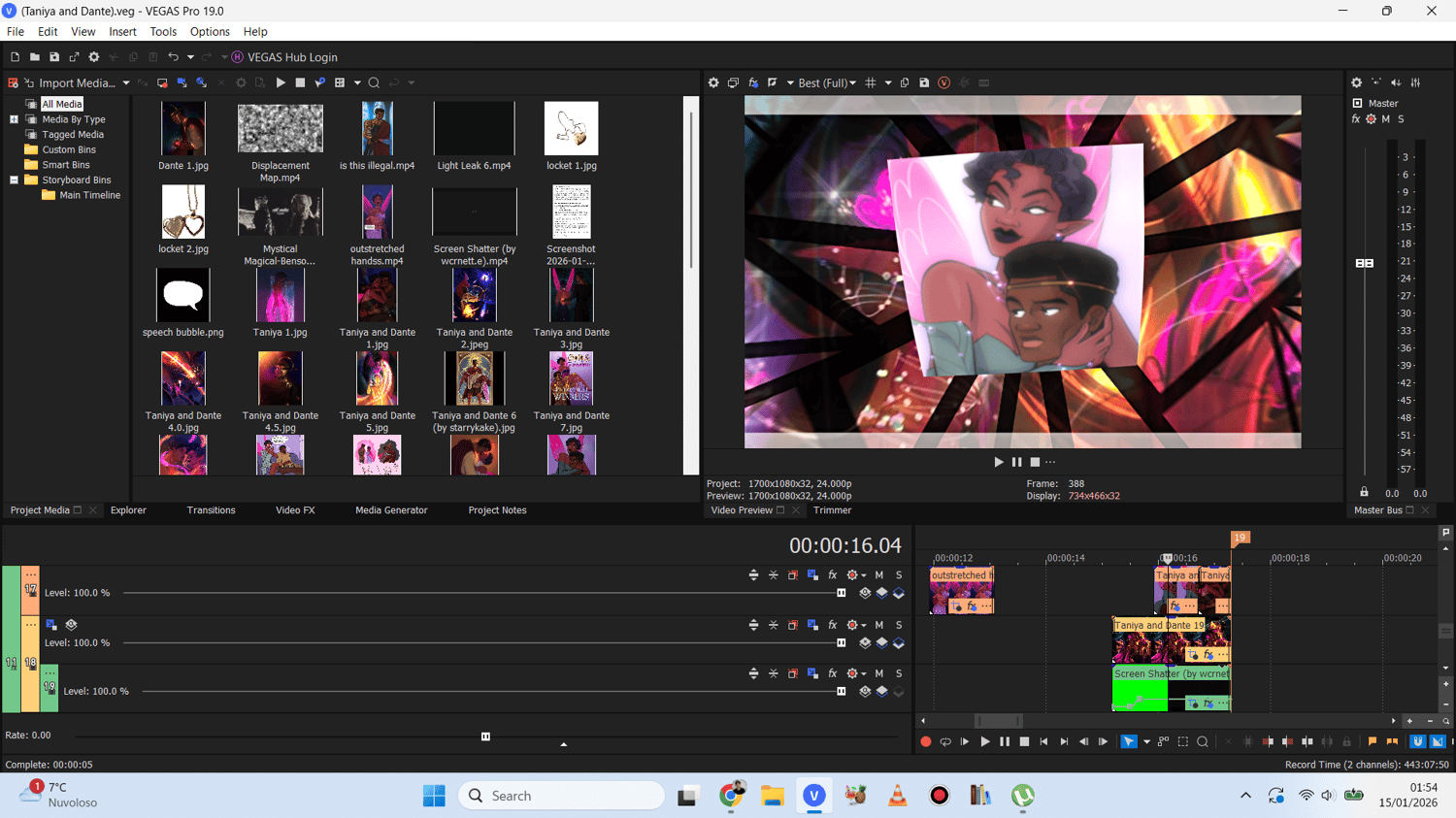This screenshot has height=818, width=1456.
Task: Open Video Output FX in the preview toolbar
Action: [x=753, y=82]
